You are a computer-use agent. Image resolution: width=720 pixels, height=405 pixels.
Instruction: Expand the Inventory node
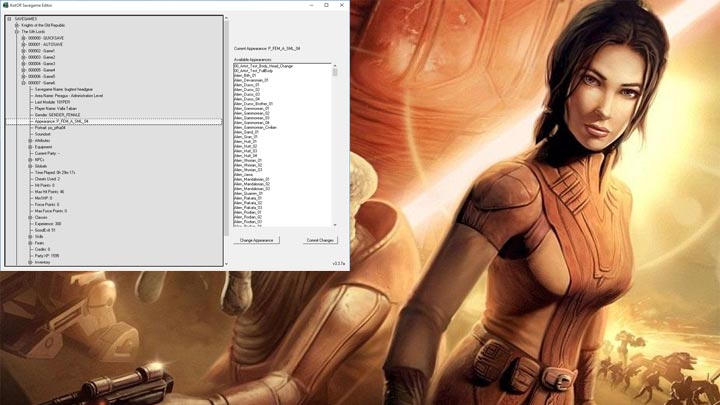tap(30, 262)
